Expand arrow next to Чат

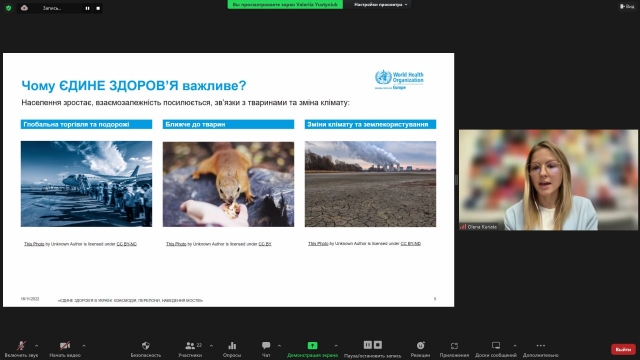pos(279,346)
